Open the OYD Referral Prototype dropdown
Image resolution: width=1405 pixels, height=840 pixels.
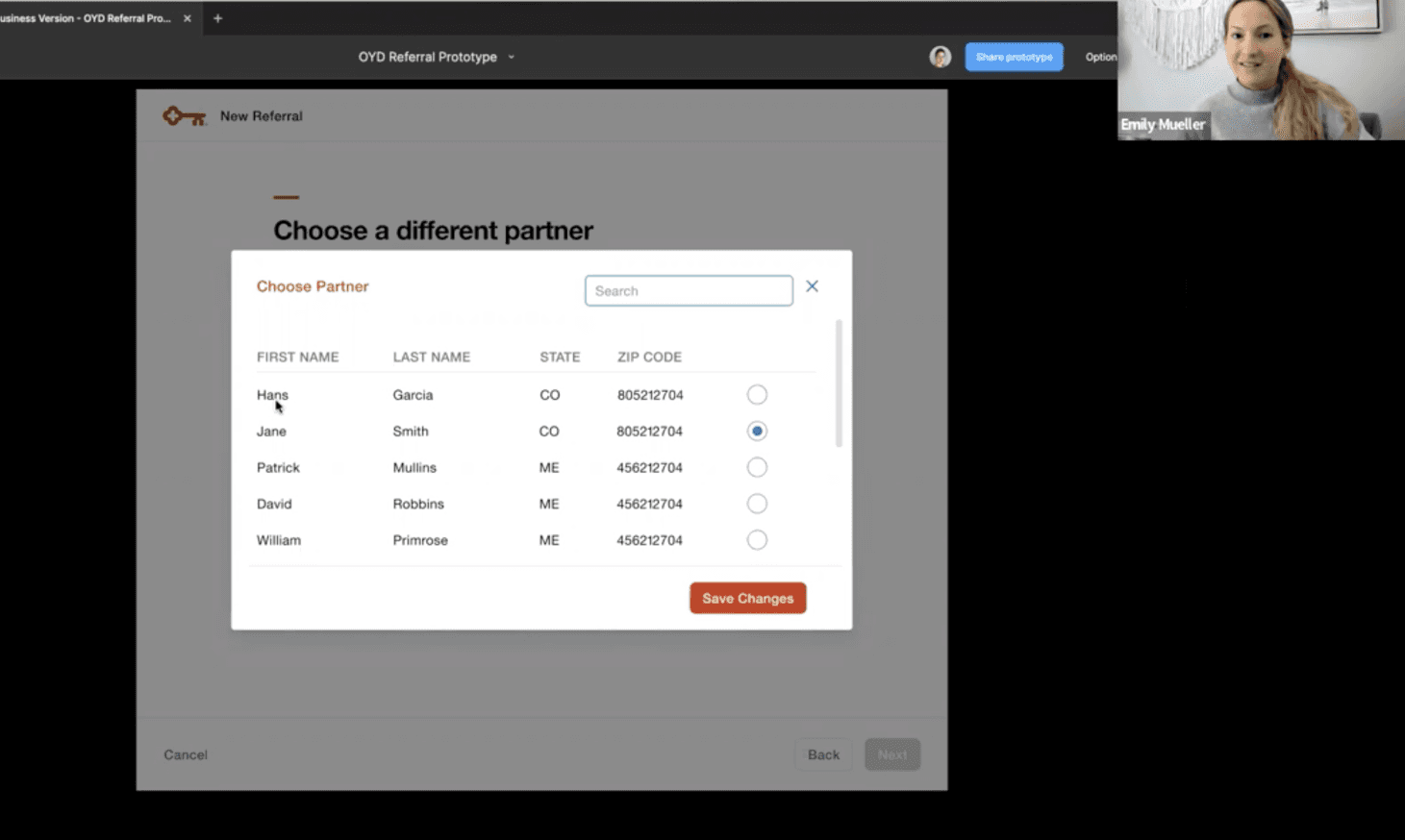(511, 57)
